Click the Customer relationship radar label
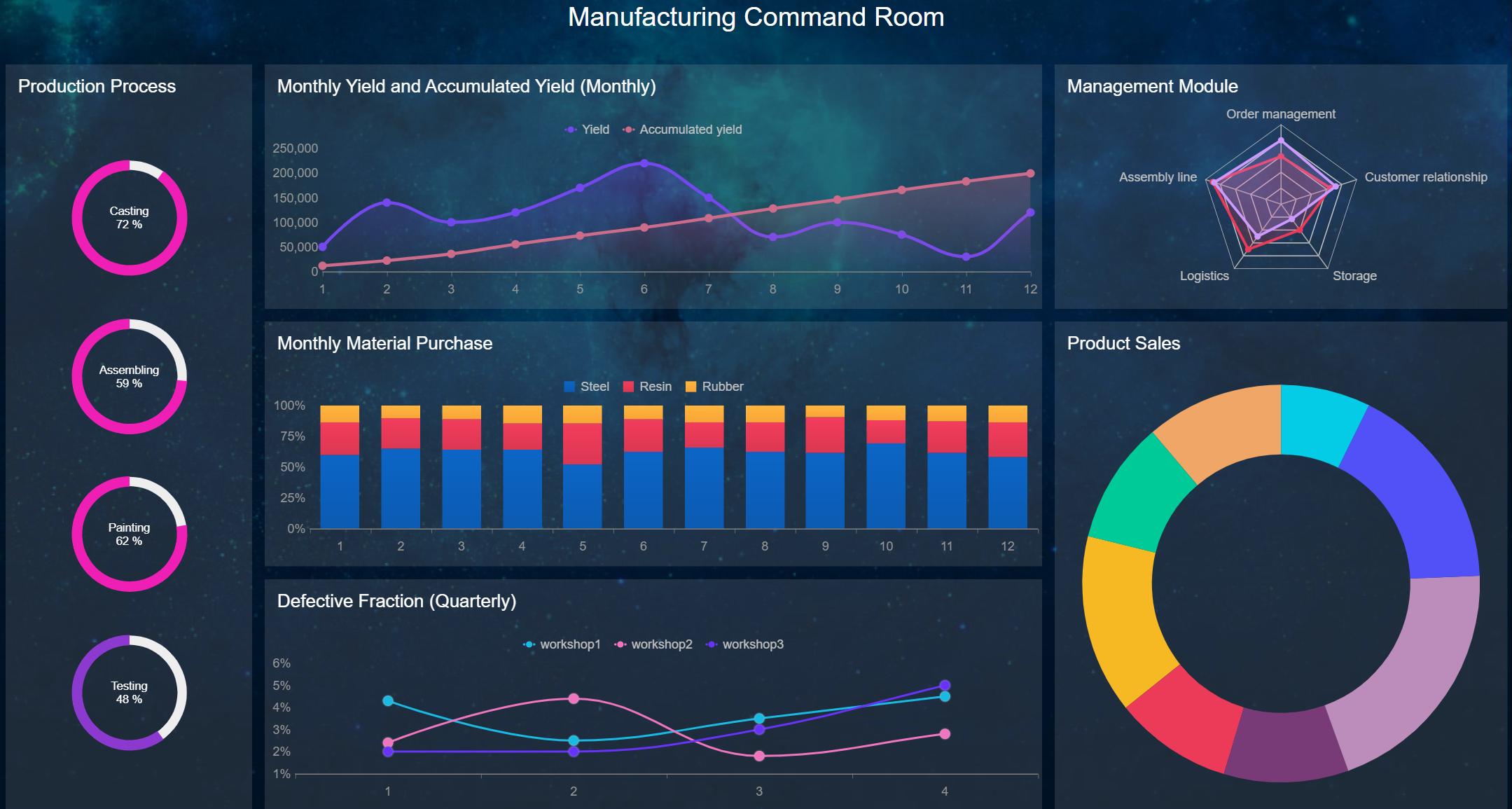This screenshot has height=809, width=1512. tap(1425, 177)
